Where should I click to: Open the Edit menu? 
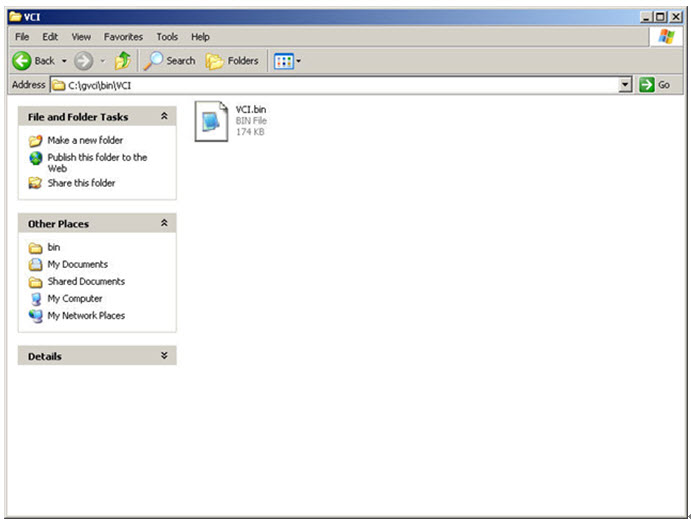[50, 37]
